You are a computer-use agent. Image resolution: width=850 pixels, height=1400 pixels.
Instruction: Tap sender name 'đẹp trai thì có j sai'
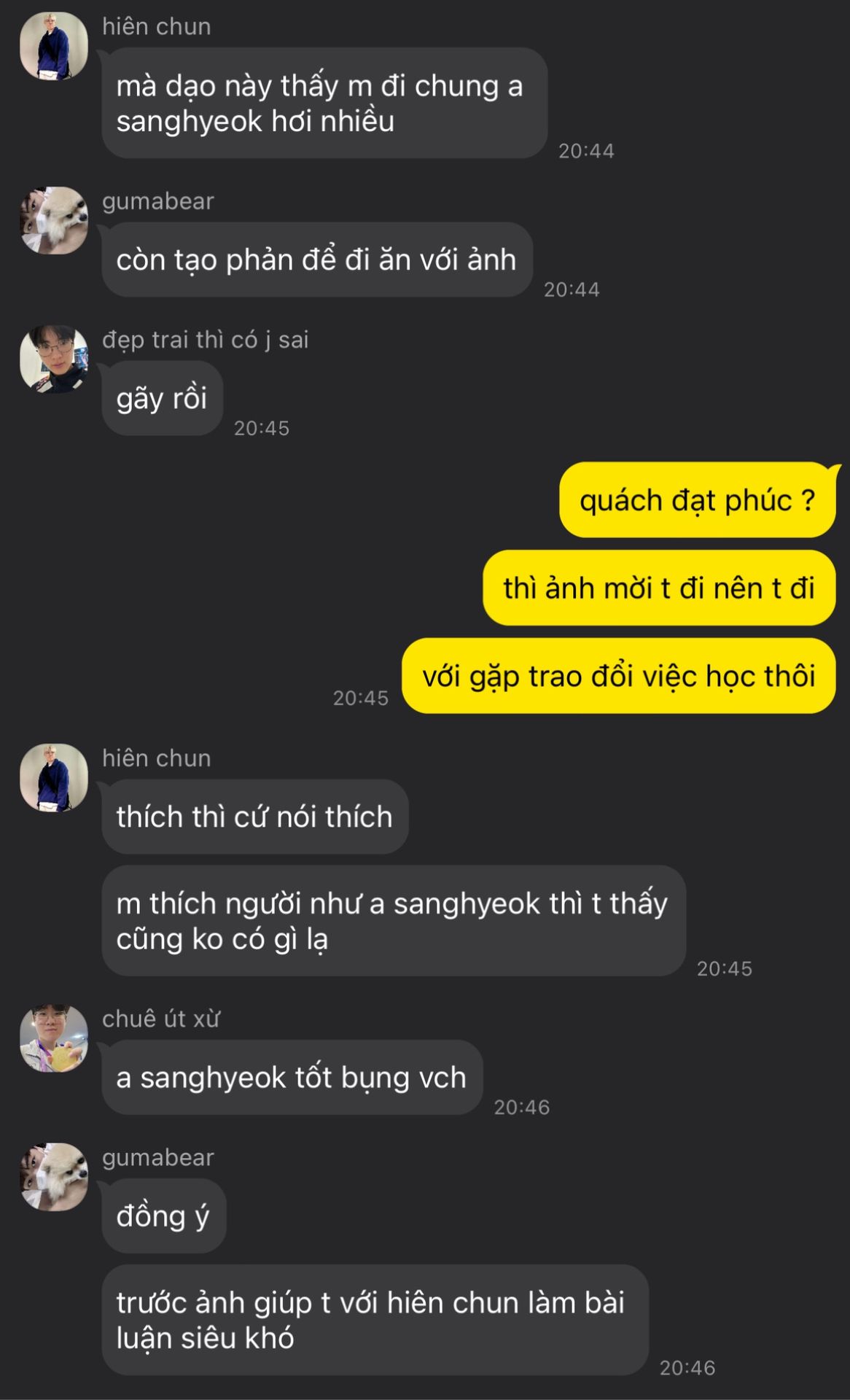[x=206, y=340]
